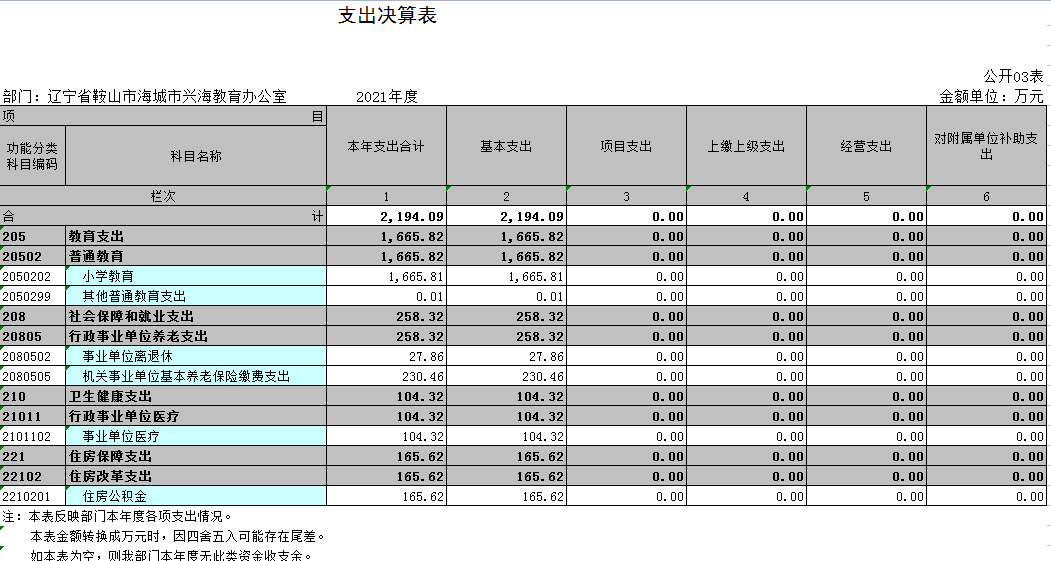1051x561 pixels.
Task: Select code cell 2080502
Action: [32, 357]
